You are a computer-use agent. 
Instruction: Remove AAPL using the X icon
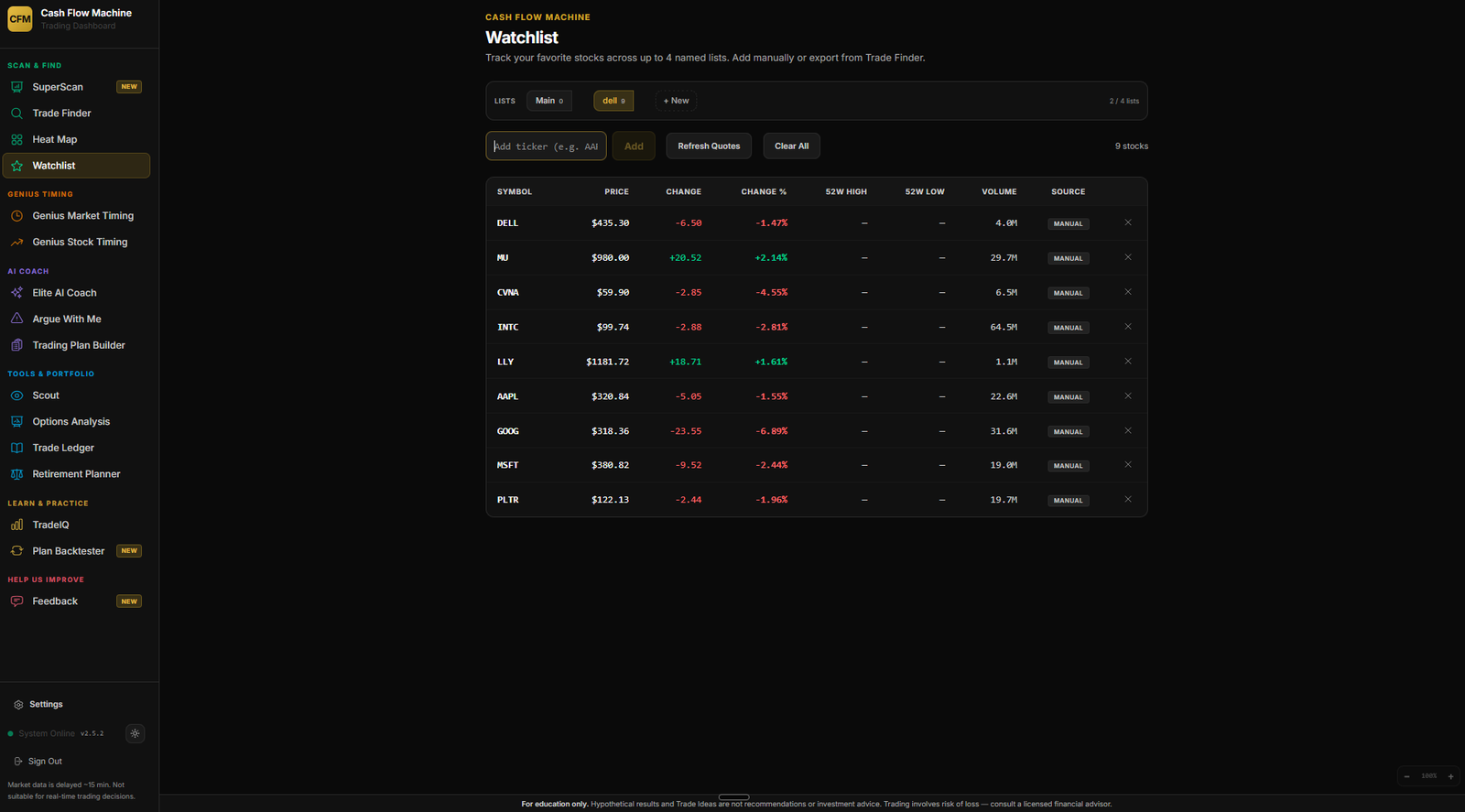click(x=1128, y=396)
